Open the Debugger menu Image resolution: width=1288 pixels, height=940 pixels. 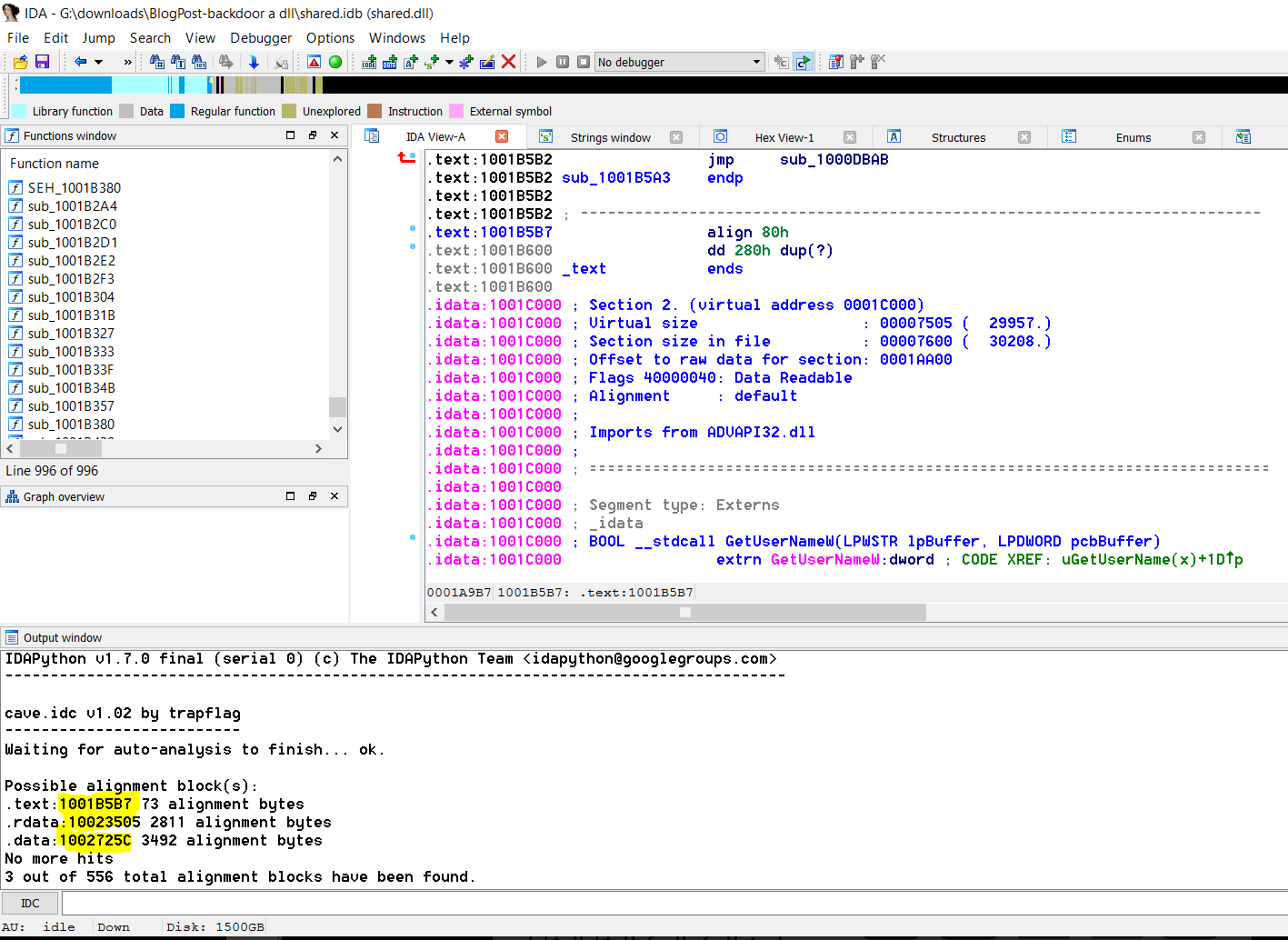pyautogui.click(x=261, y=37)
